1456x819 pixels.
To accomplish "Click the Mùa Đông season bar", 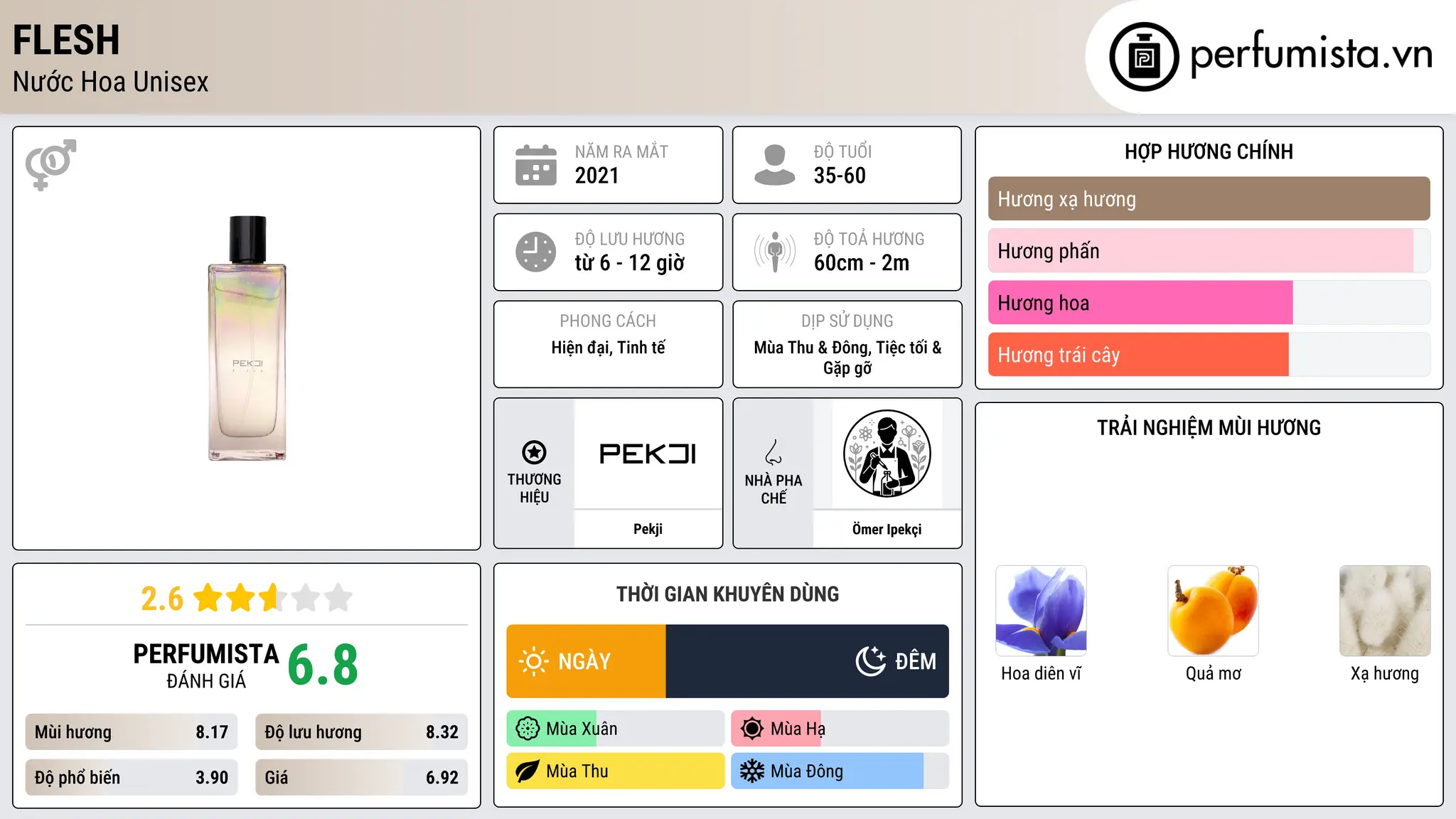I will [x=840, y=771].
